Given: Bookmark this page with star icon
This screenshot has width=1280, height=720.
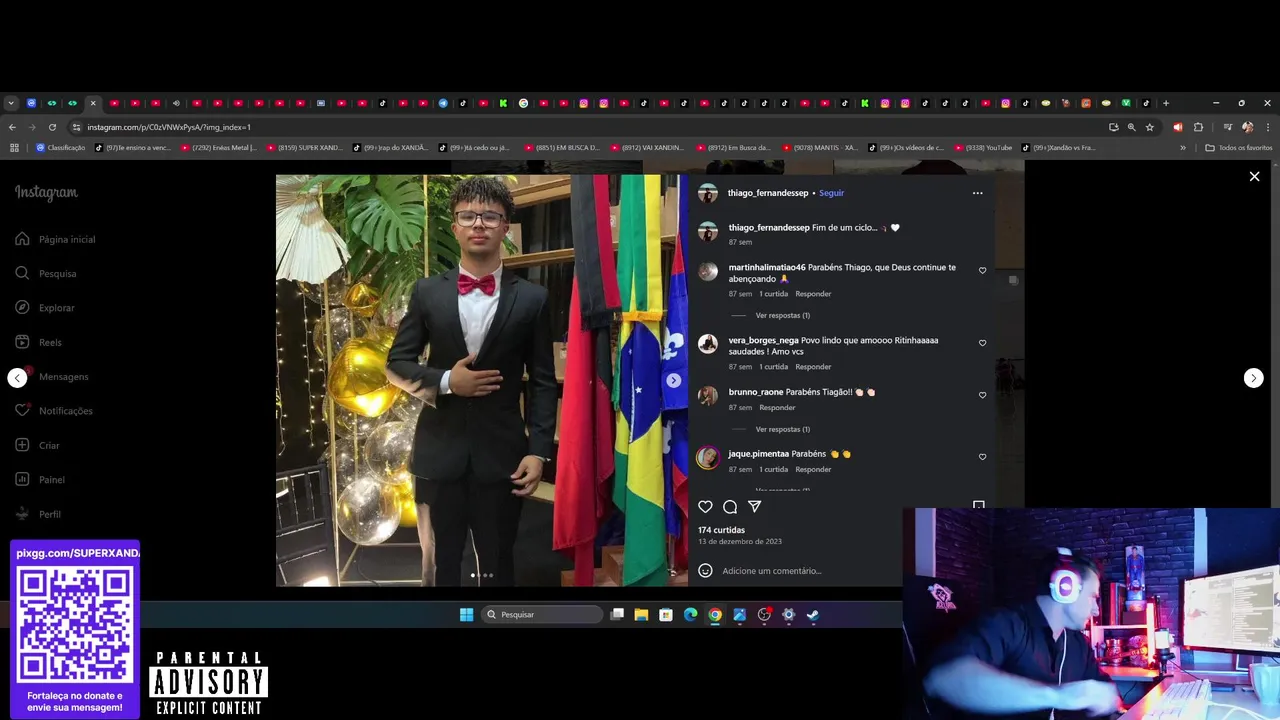Looking at the screenshot, I should (x=1150, y=127).
